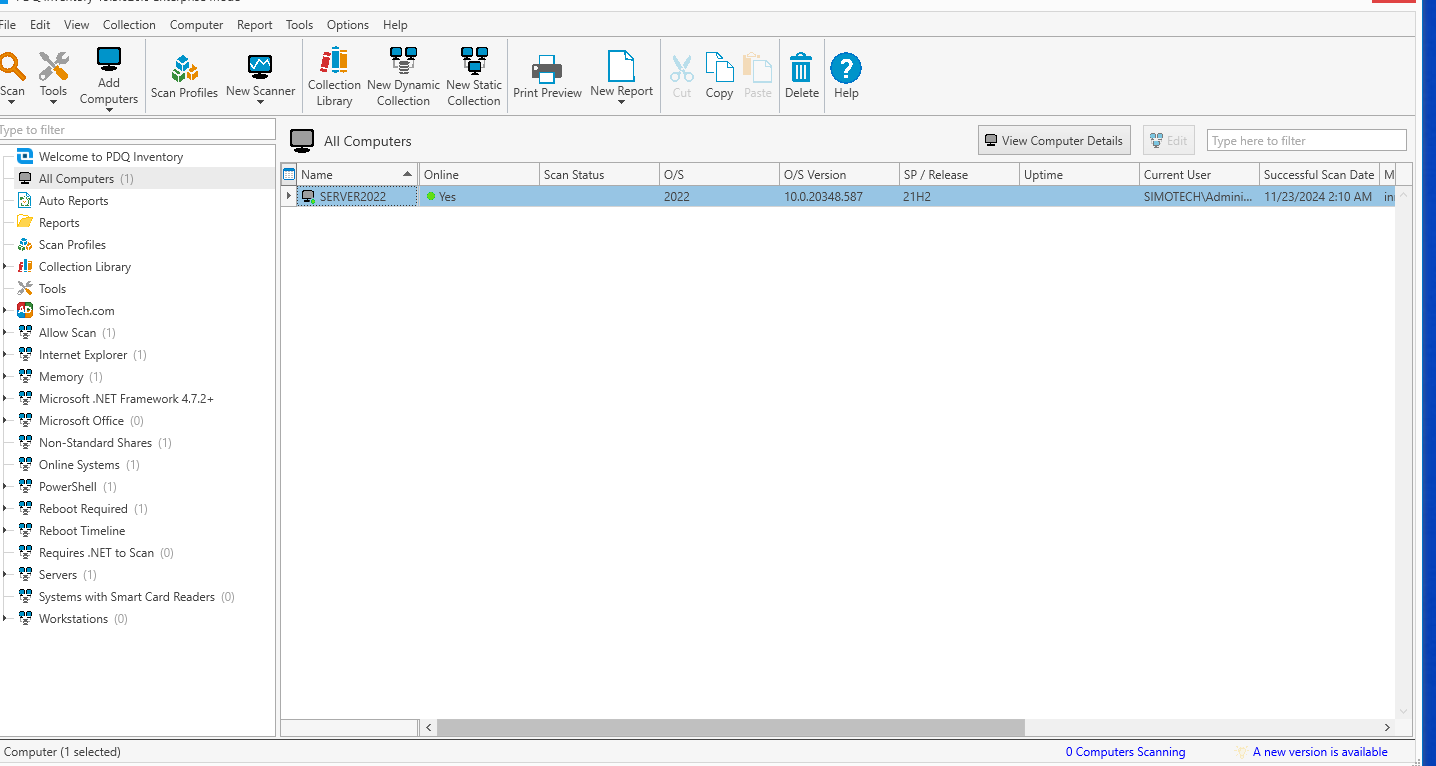The width and height of the screenshot is (1436, 766).
Task: Select Systems with Smart Card Readers
Action: (x=126, y=597)
